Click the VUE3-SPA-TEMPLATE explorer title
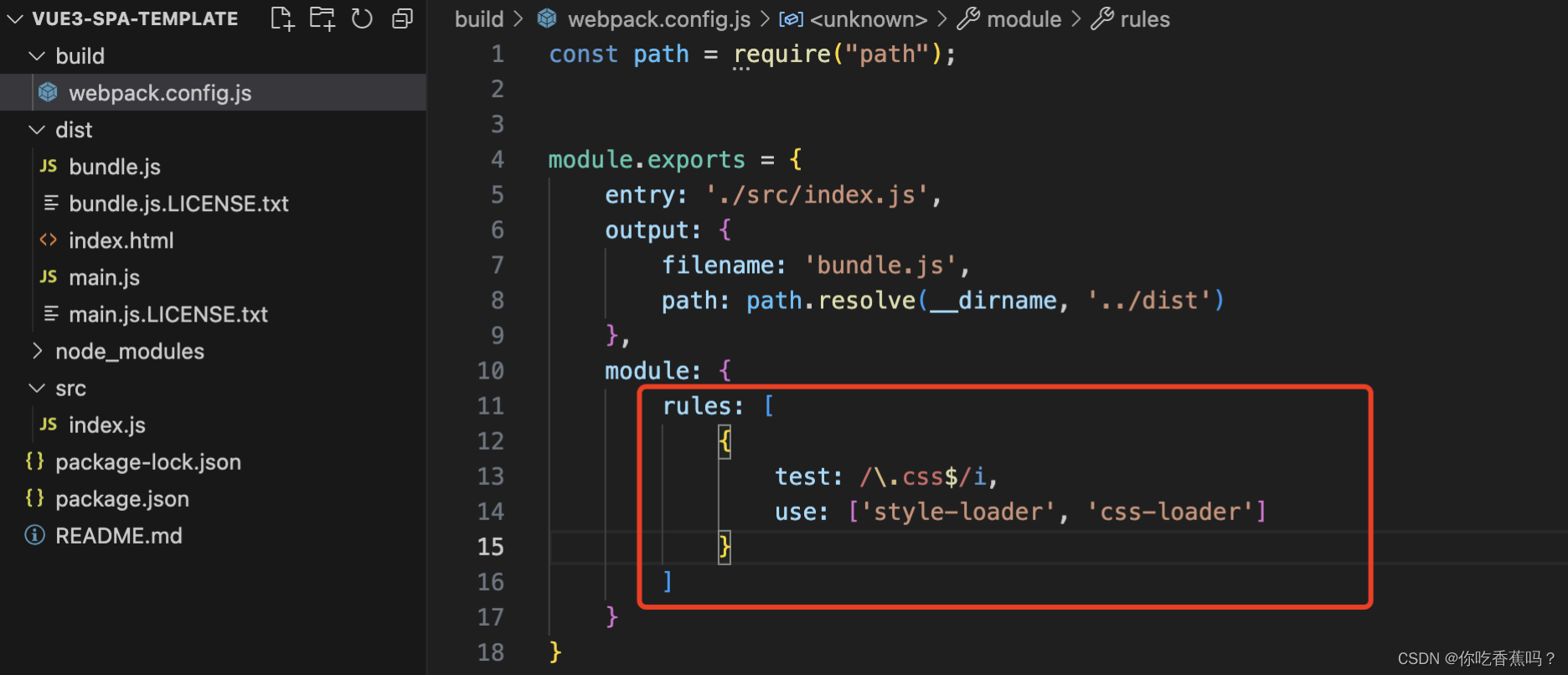 135,18
